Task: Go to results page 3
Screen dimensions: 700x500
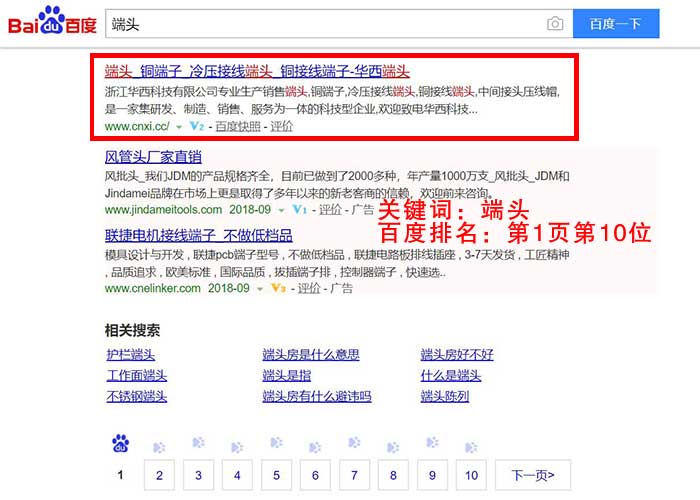Action: pos(198,475)
